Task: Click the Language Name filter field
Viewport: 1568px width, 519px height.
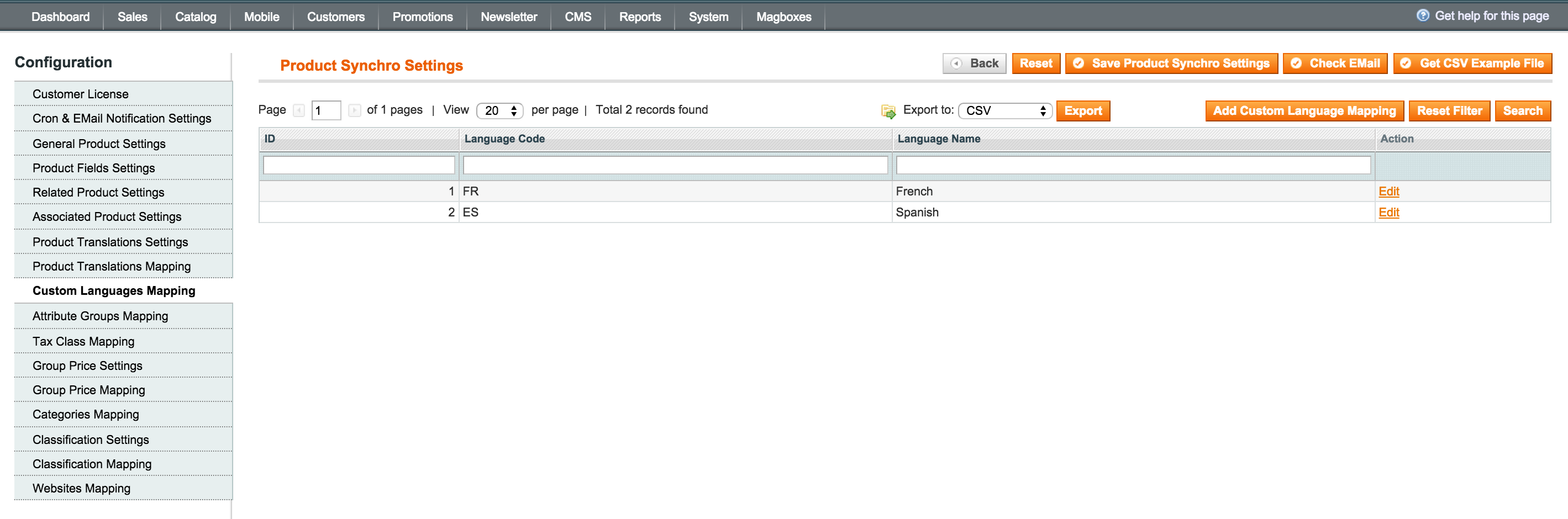Action: coord(1133,165)
